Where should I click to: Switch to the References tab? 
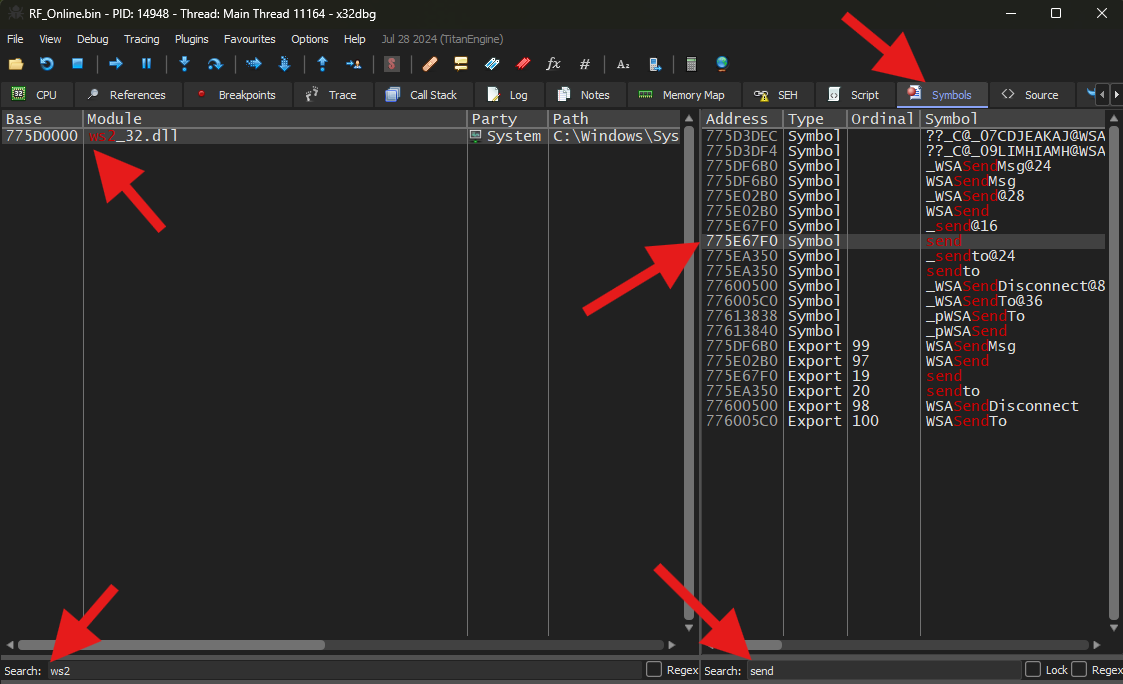(x=127, y=95)
